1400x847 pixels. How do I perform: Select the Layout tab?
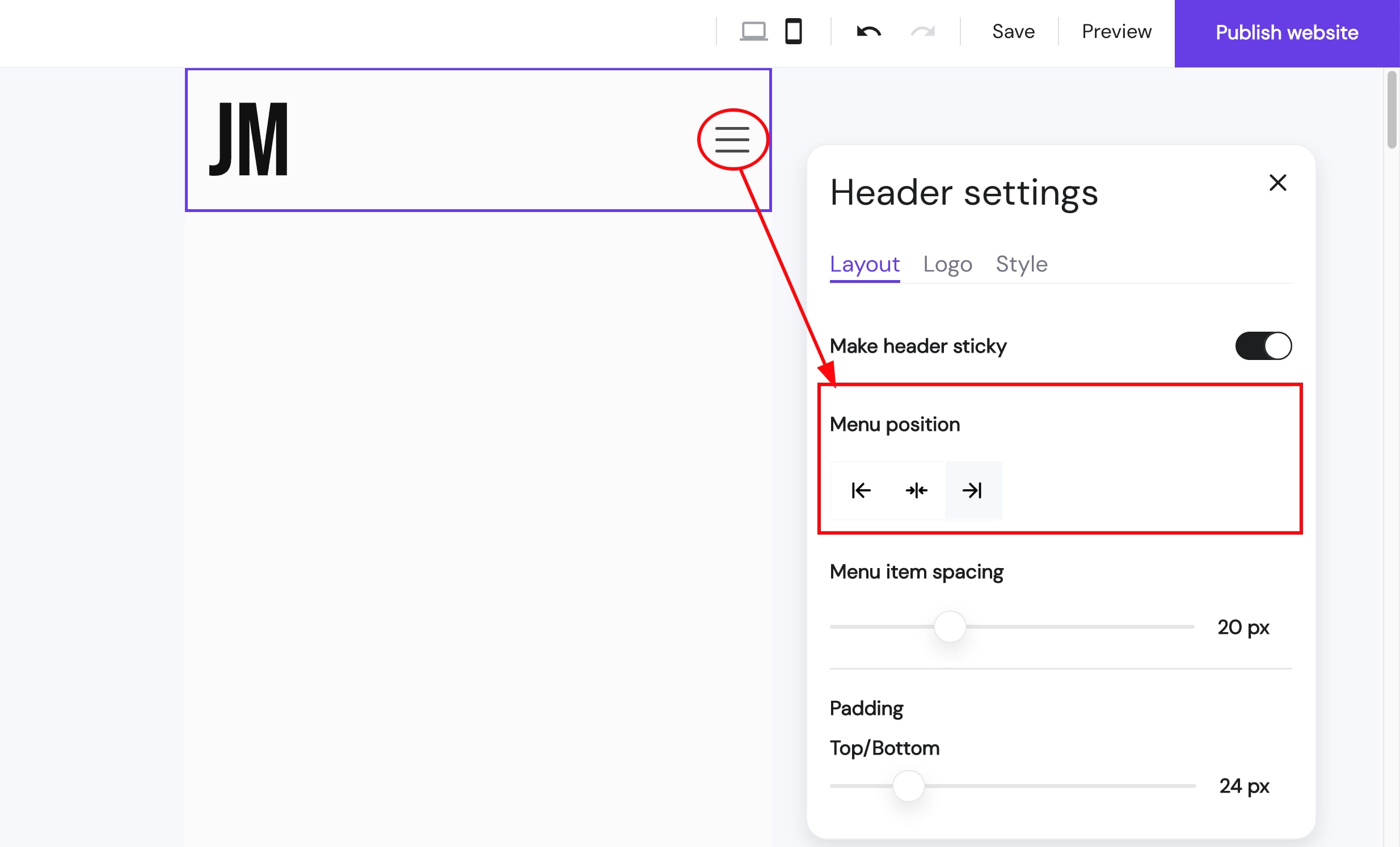click(864, 264)
